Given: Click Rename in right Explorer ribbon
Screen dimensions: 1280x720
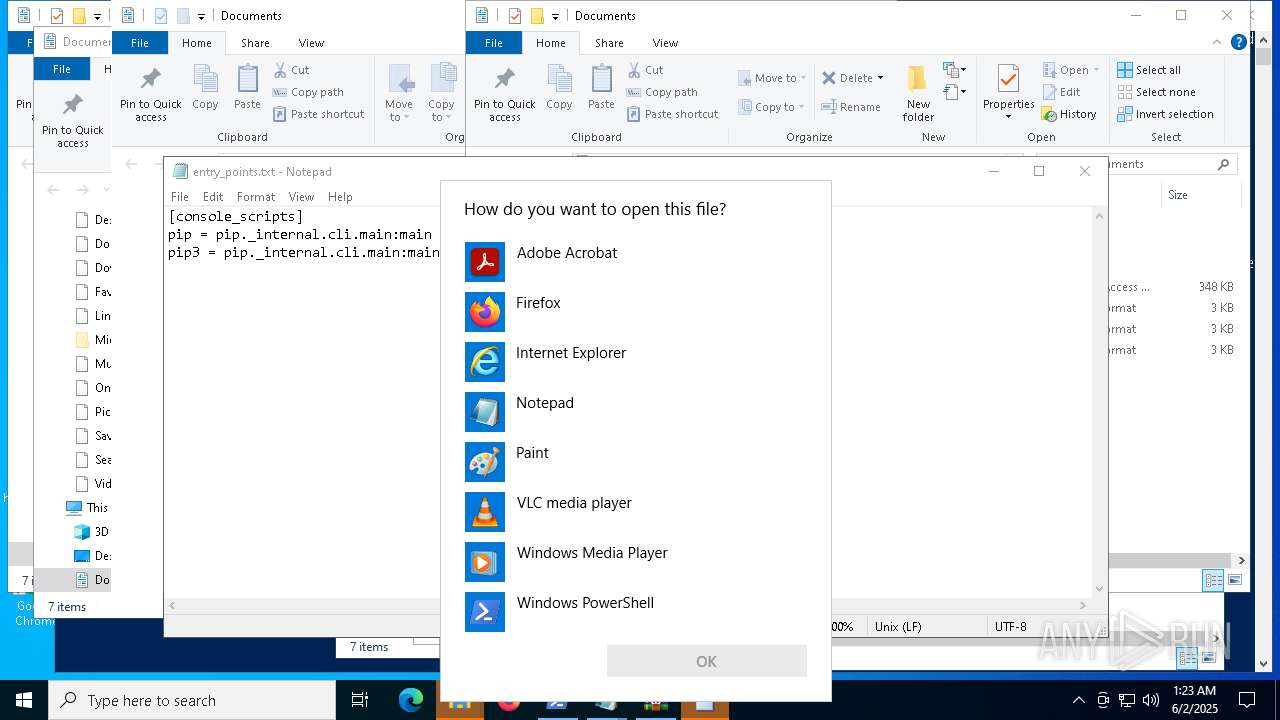Looking at the screenshot, I should 851,107.
